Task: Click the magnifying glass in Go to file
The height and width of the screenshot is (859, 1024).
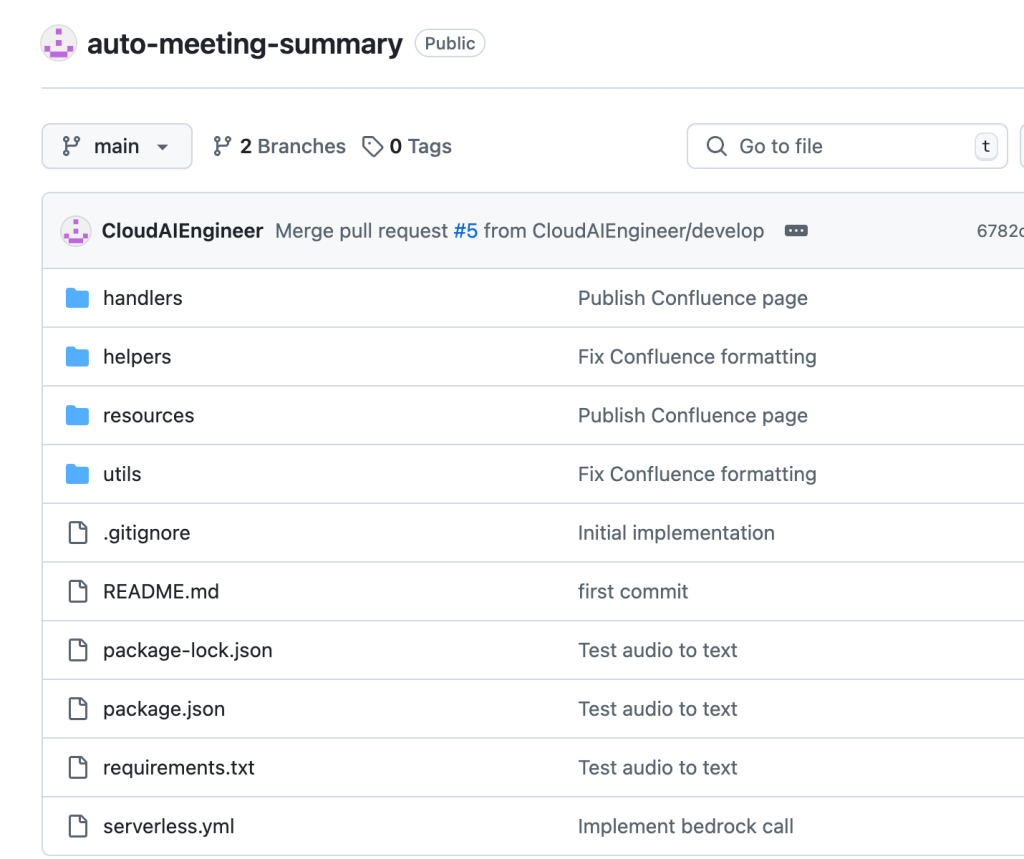Action: [716, 146]
